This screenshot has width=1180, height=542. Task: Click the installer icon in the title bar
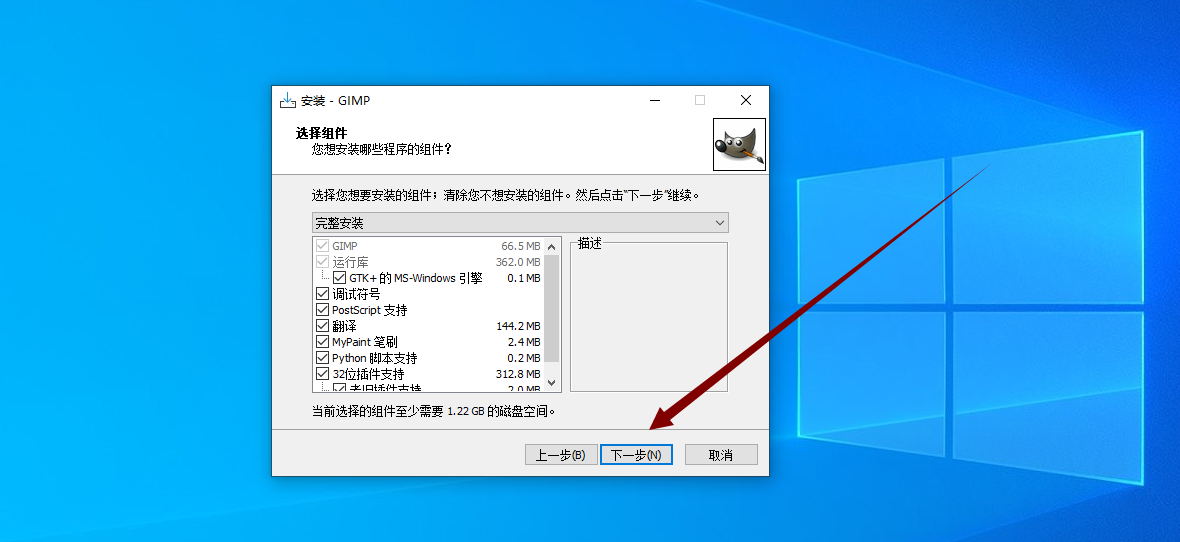click(x=287, y=100)
